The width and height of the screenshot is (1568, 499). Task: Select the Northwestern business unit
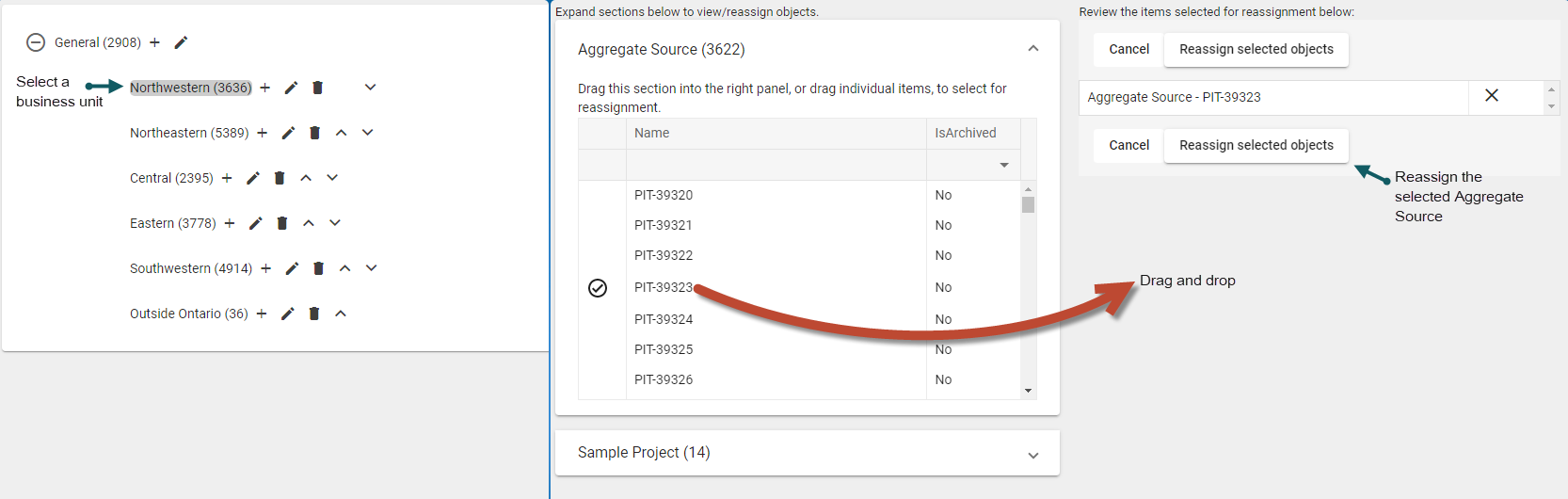click(x=190, y=88)
